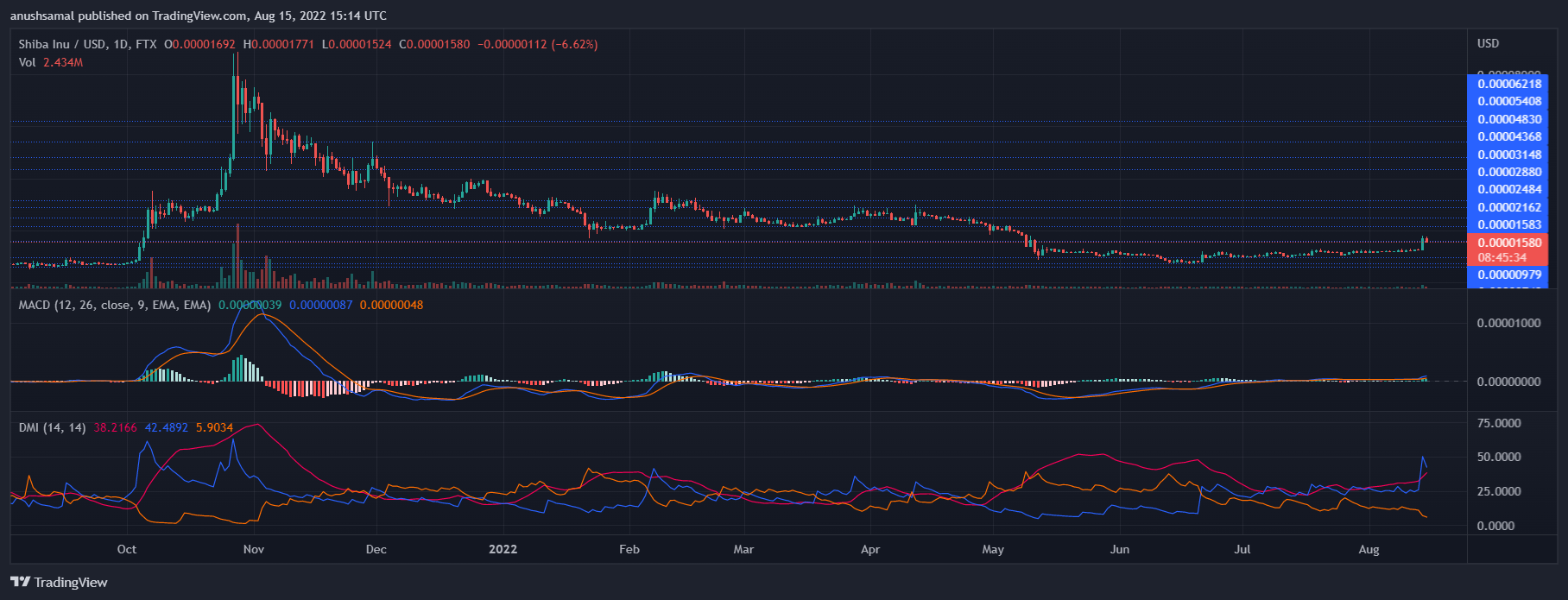Click the DMI value 38.2166
The height and width of the screenshot is (600, 1568).
click(116, 427)
